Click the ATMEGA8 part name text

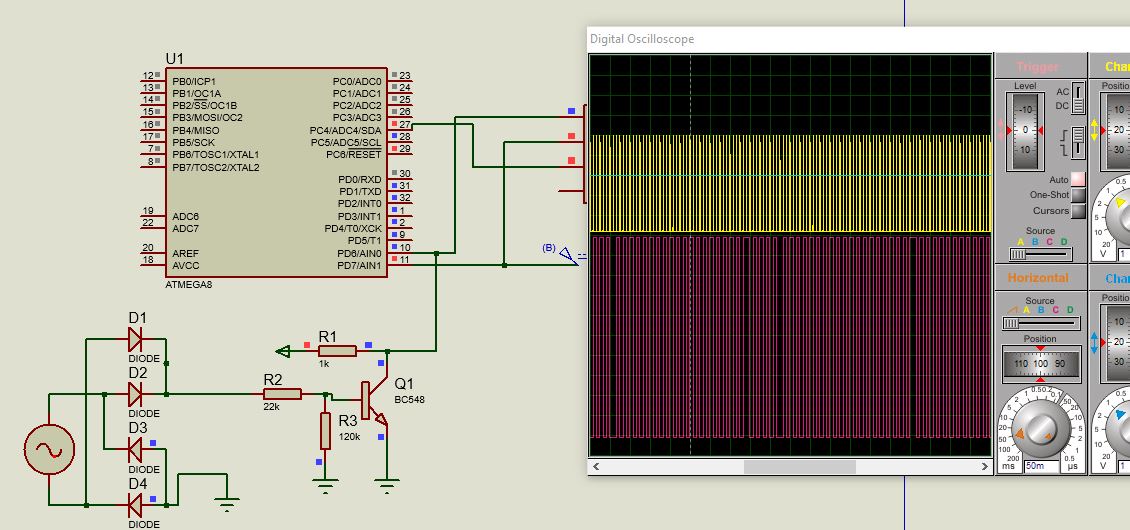click(188, 284)
